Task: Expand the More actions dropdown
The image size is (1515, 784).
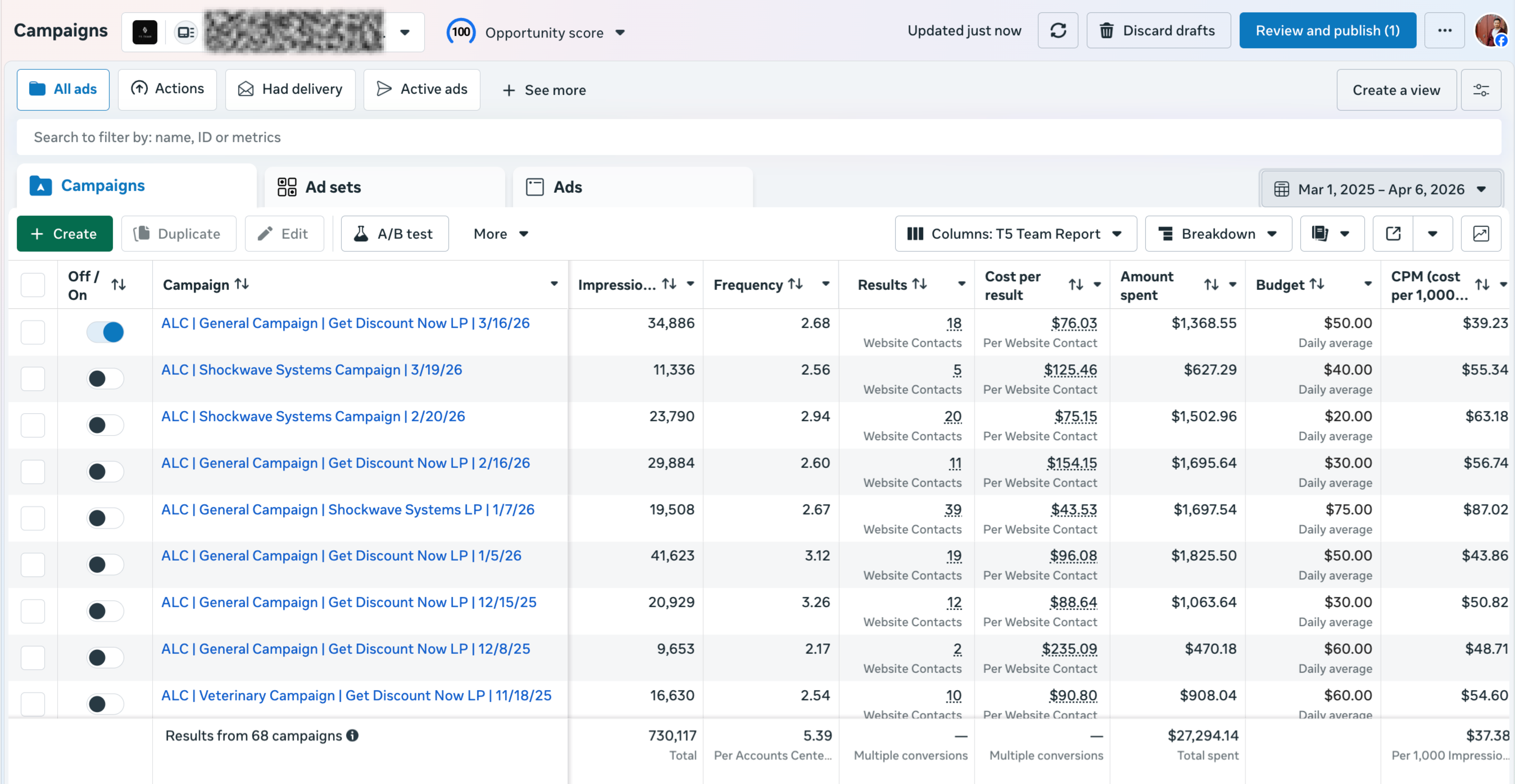Action: coord(501,234)
